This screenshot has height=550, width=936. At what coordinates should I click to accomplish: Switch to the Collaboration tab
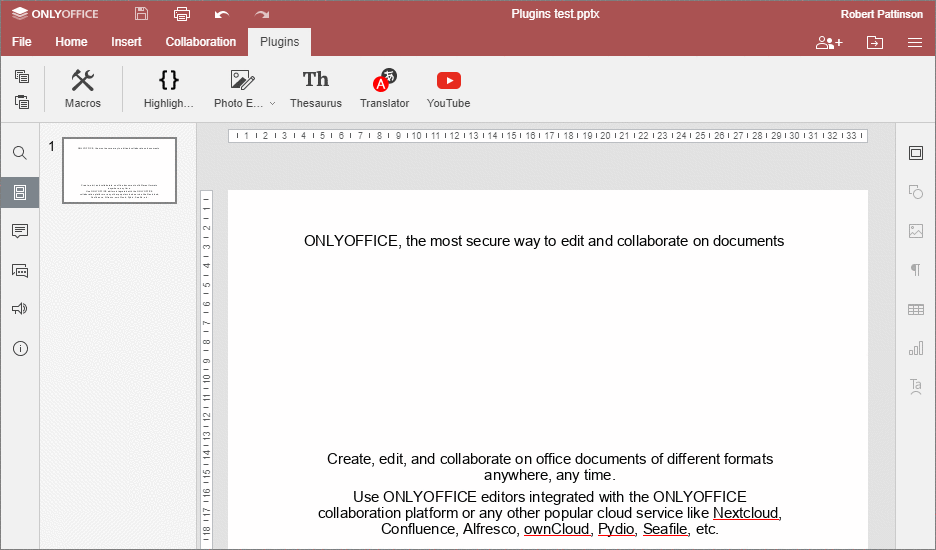tap(201, 42)
